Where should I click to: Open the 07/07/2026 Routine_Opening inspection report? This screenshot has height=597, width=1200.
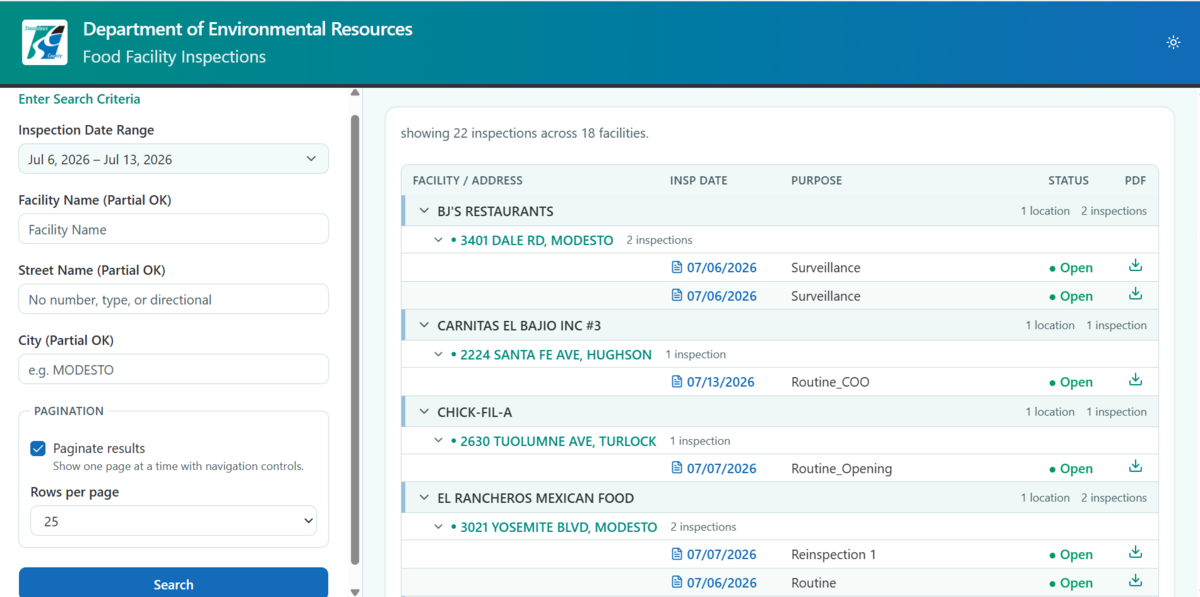[x=714, y=468]
